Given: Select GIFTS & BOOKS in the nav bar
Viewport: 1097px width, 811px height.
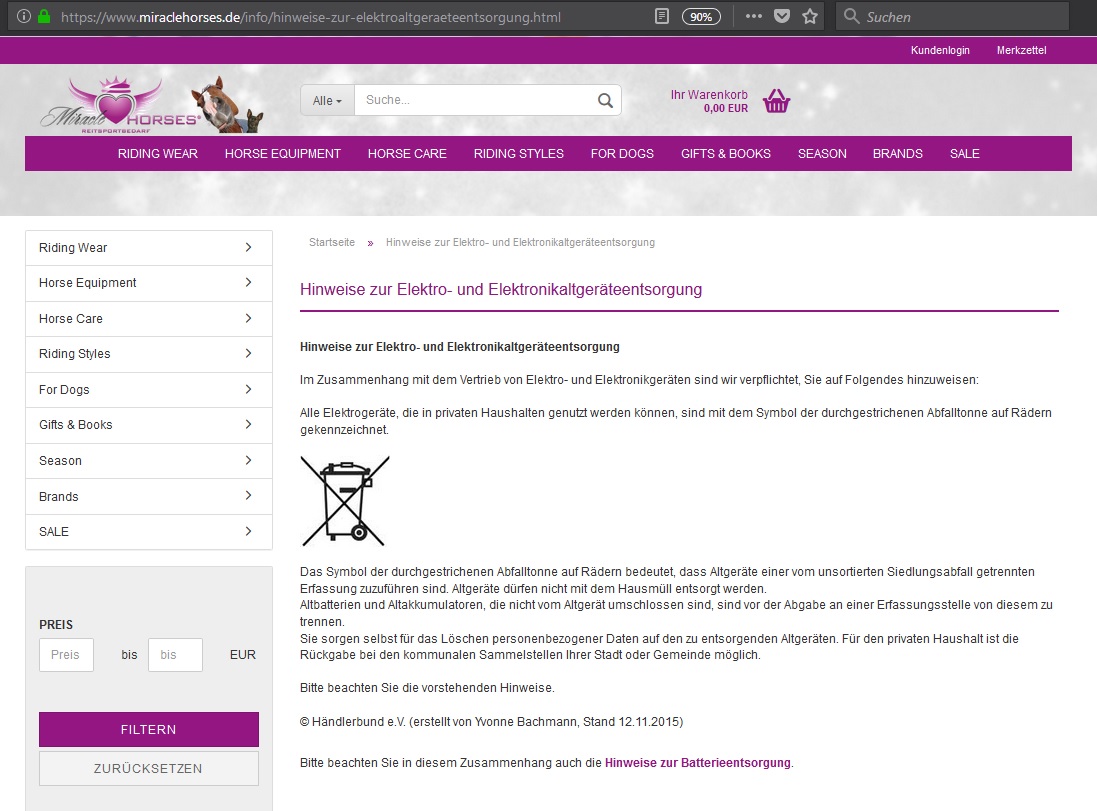Looking at the screenshot, I should tap(725, 153).
